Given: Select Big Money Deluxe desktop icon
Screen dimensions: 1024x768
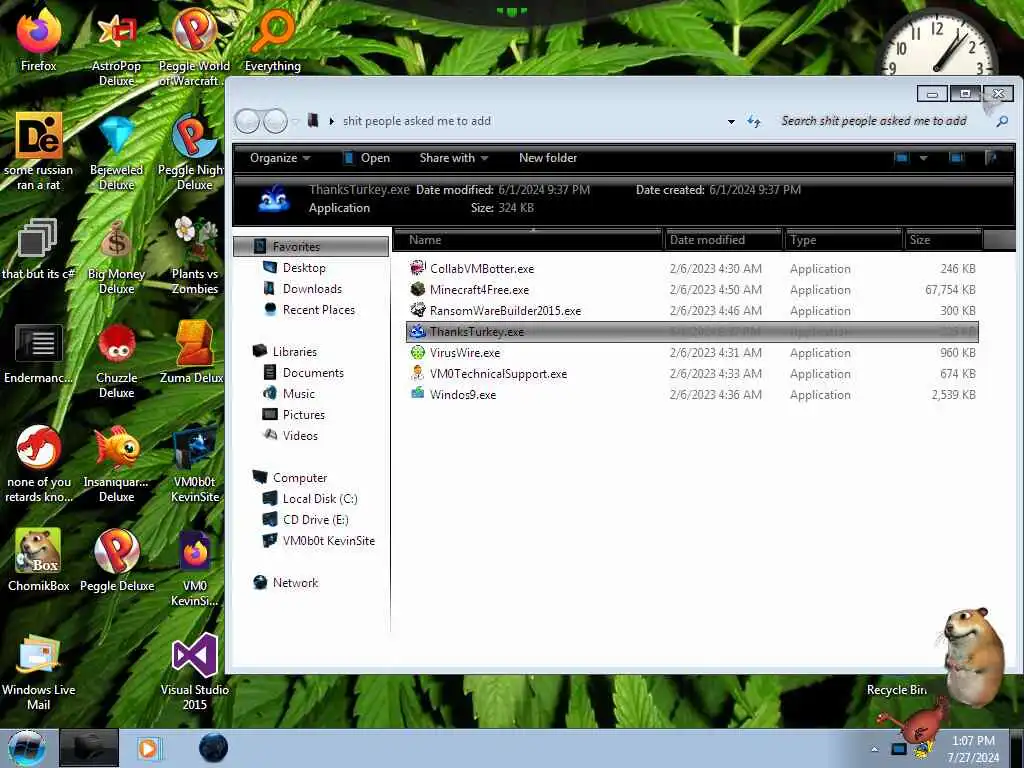Looking at the screenshot, I should 116,256.
